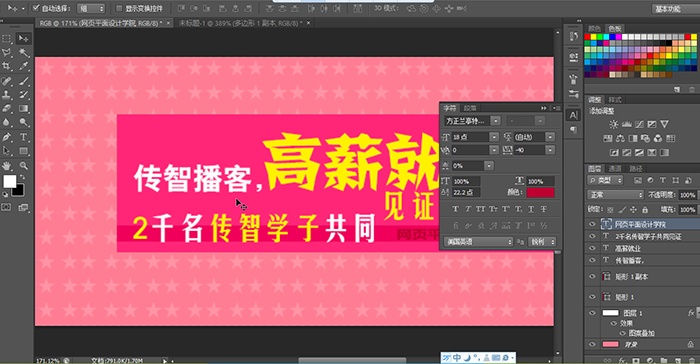Add a Curves adjustment layer
700x364 pixels.
click(x=639, y=124)
